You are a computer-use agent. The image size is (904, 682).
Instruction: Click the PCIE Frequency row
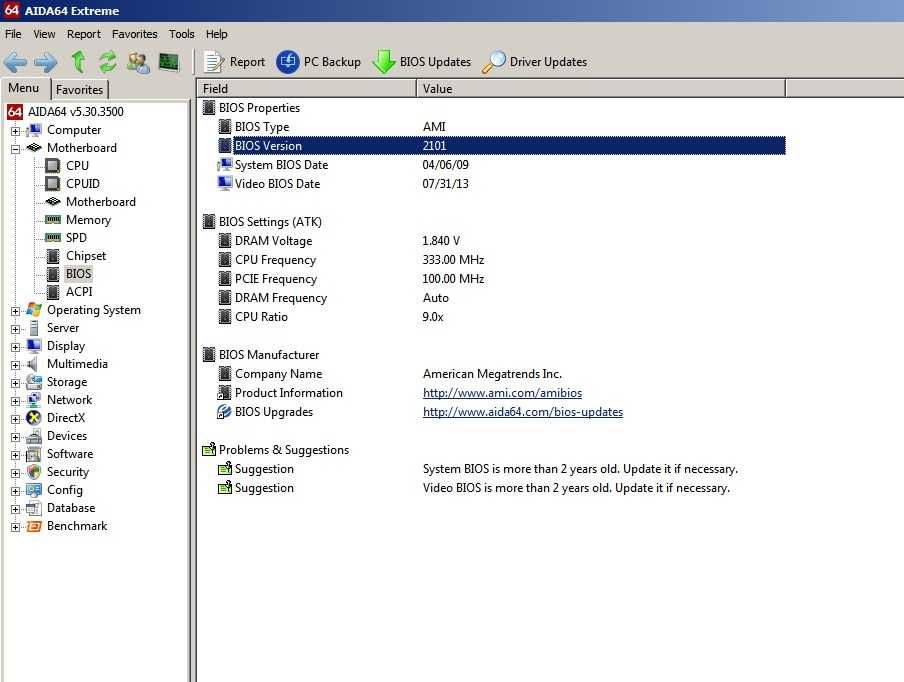(x=501, y=279)
